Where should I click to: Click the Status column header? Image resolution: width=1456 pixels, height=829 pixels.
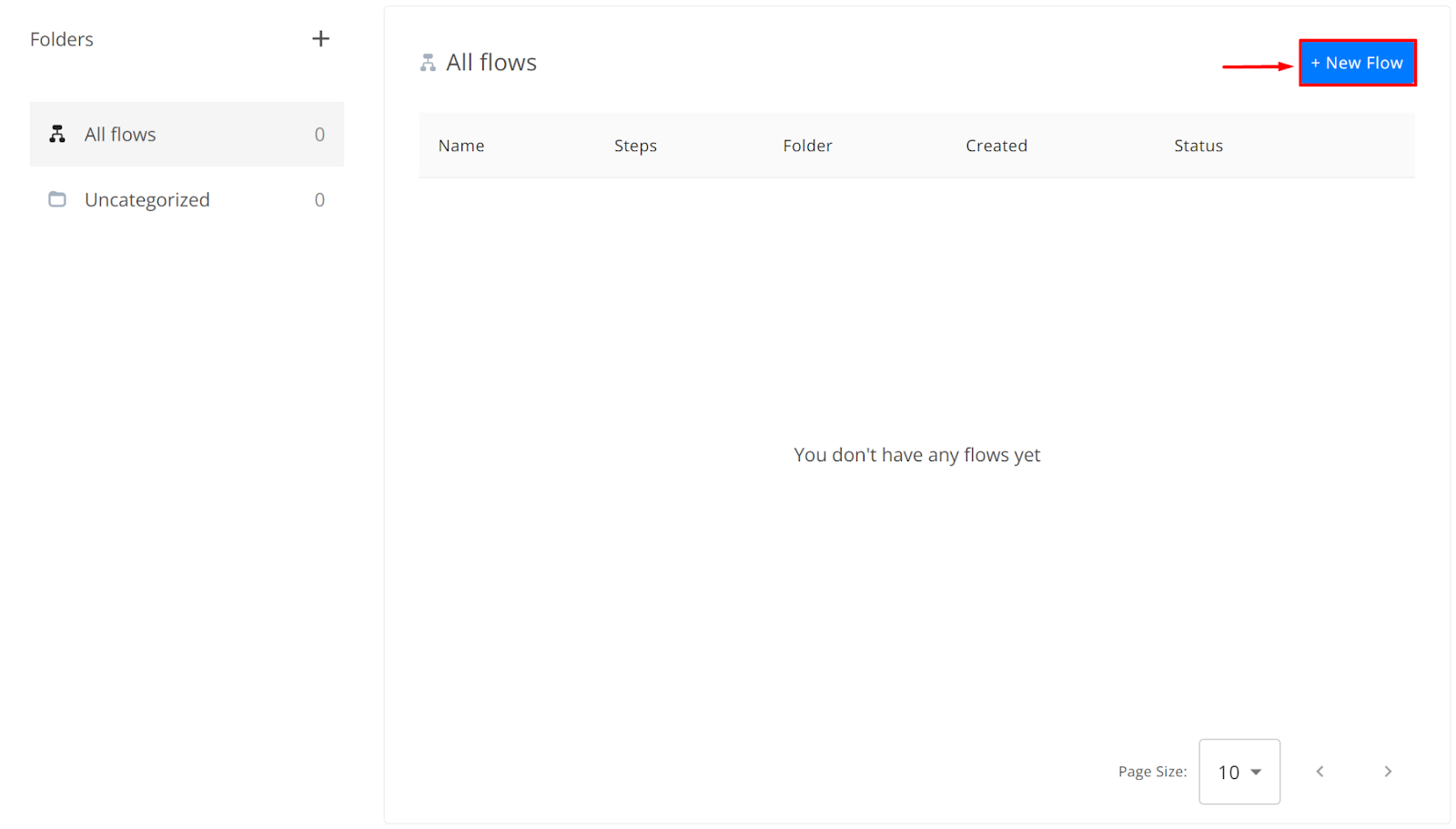point(1198,146)
